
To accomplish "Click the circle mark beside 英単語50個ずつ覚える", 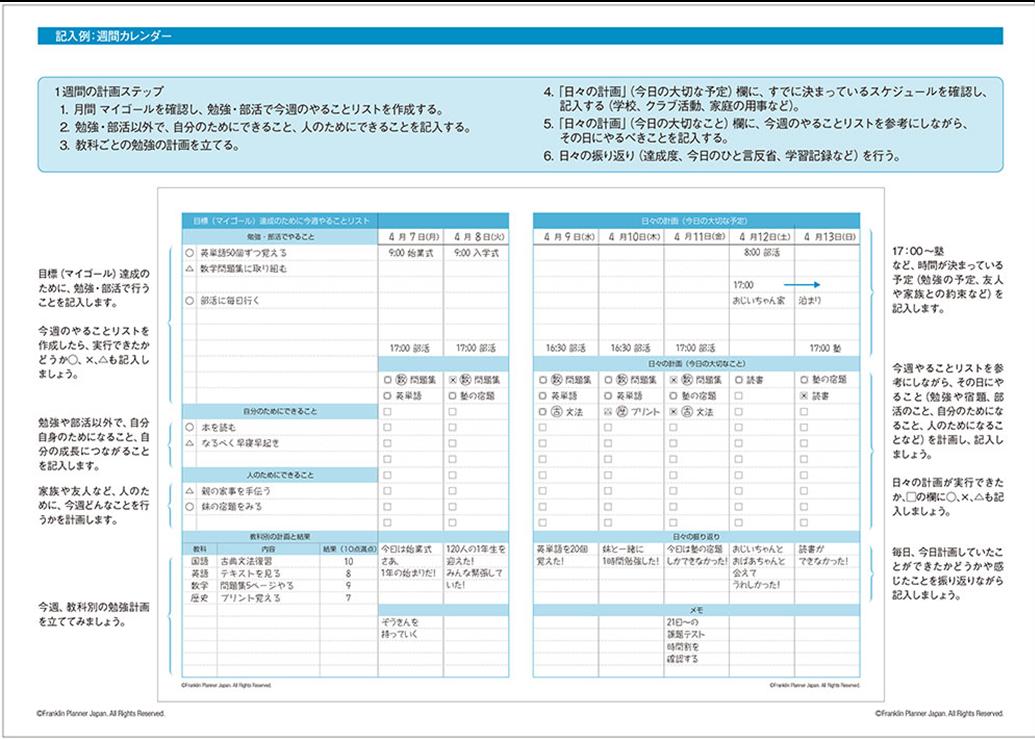I will (190, 253).
